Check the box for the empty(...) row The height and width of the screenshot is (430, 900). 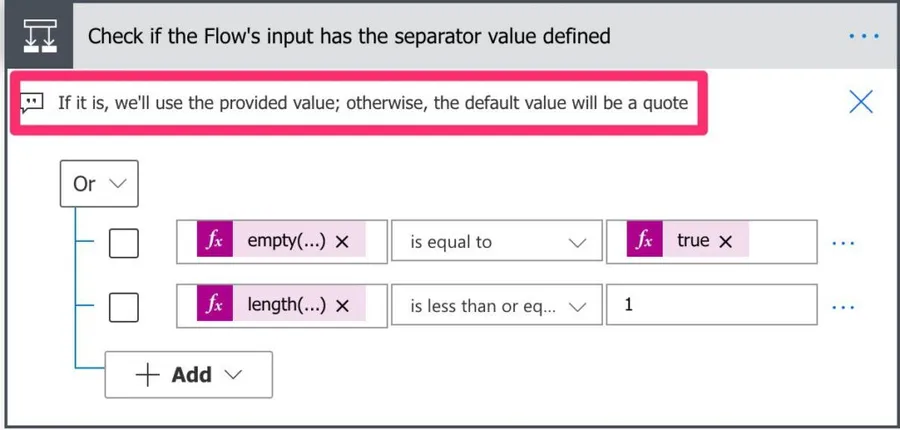coord(123,242)
